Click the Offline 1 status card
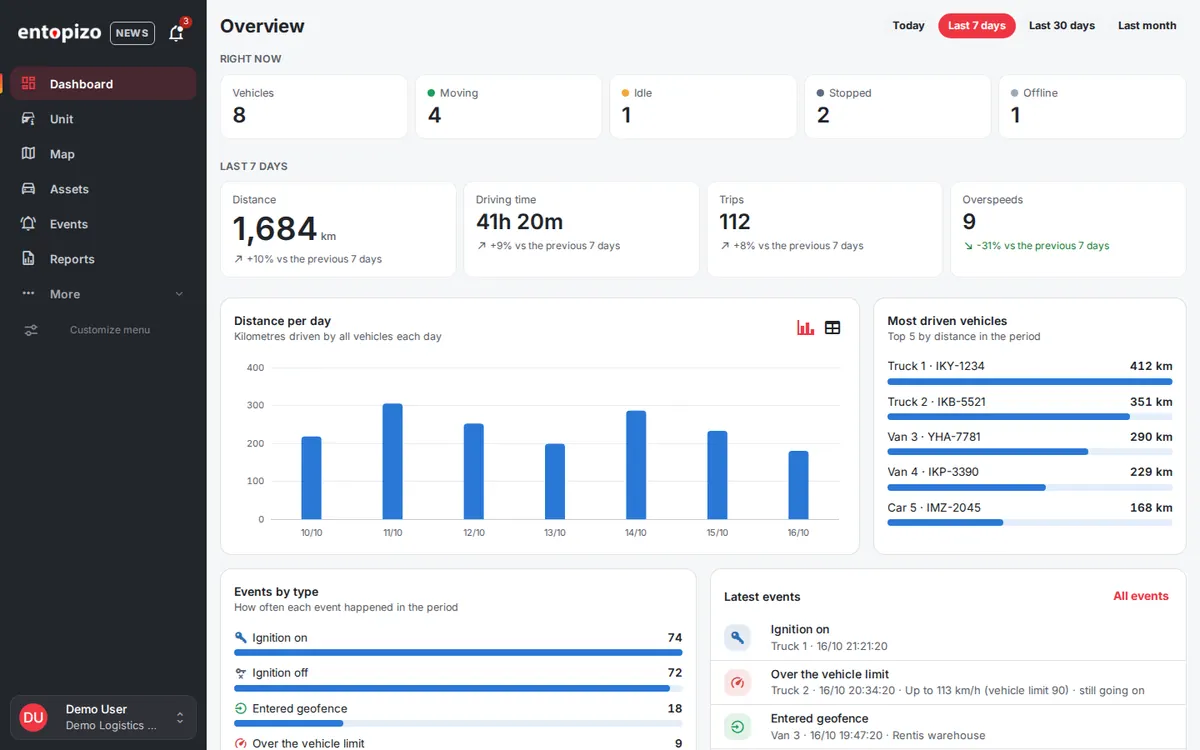Image resolution: width=1200 pixels, height=750 pixels. (x=1092, y=106)
